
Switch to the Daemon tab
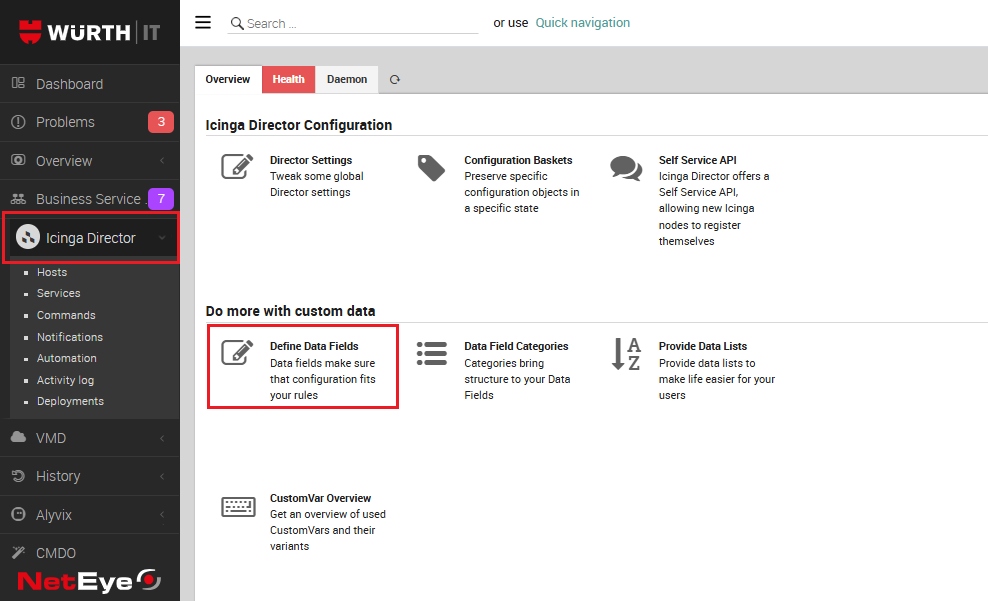pos(347,79)
